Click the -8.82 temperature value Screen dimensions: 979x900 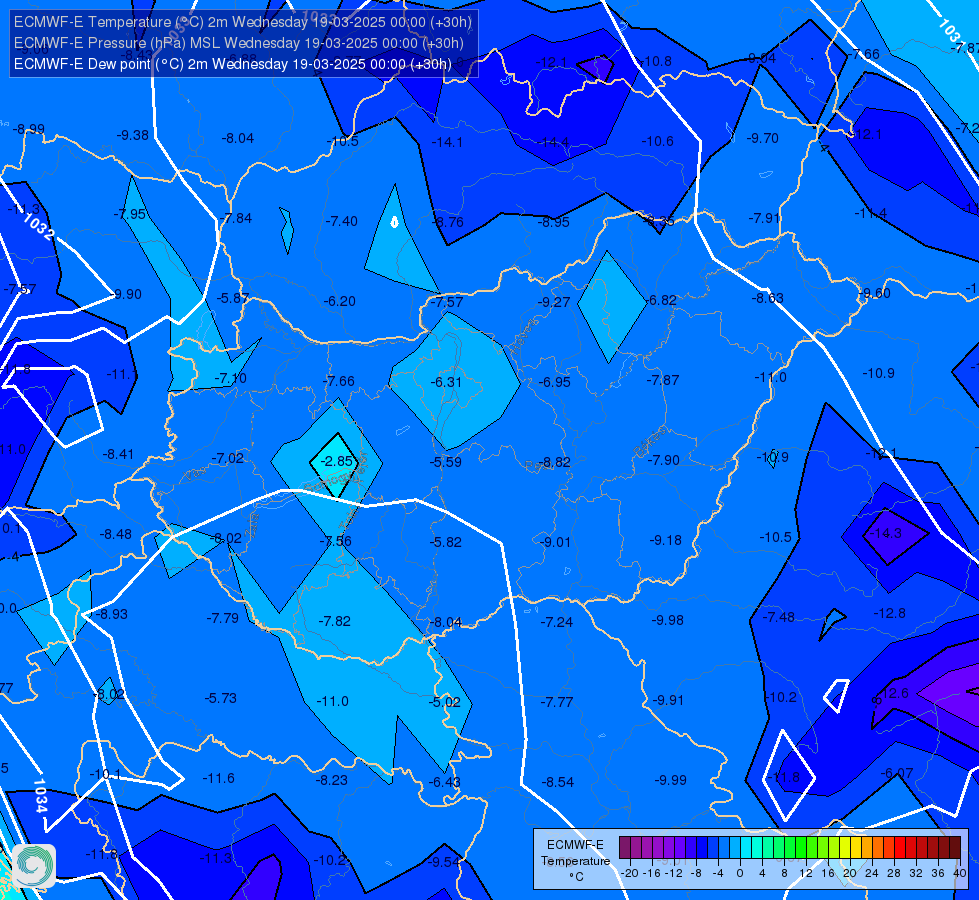[554, 462]
